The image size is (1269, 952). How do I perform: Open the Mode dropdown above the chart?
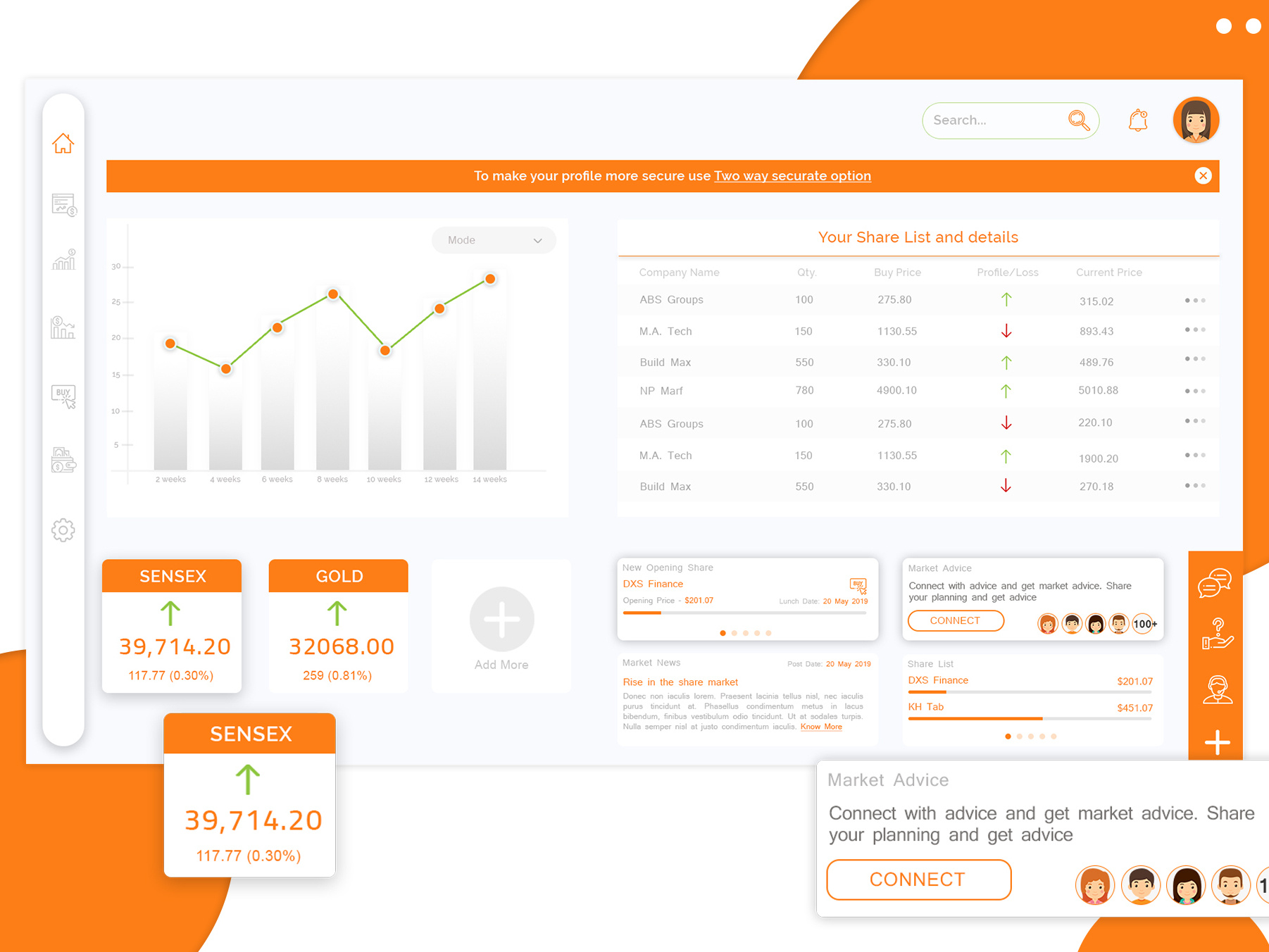point(493,240)
